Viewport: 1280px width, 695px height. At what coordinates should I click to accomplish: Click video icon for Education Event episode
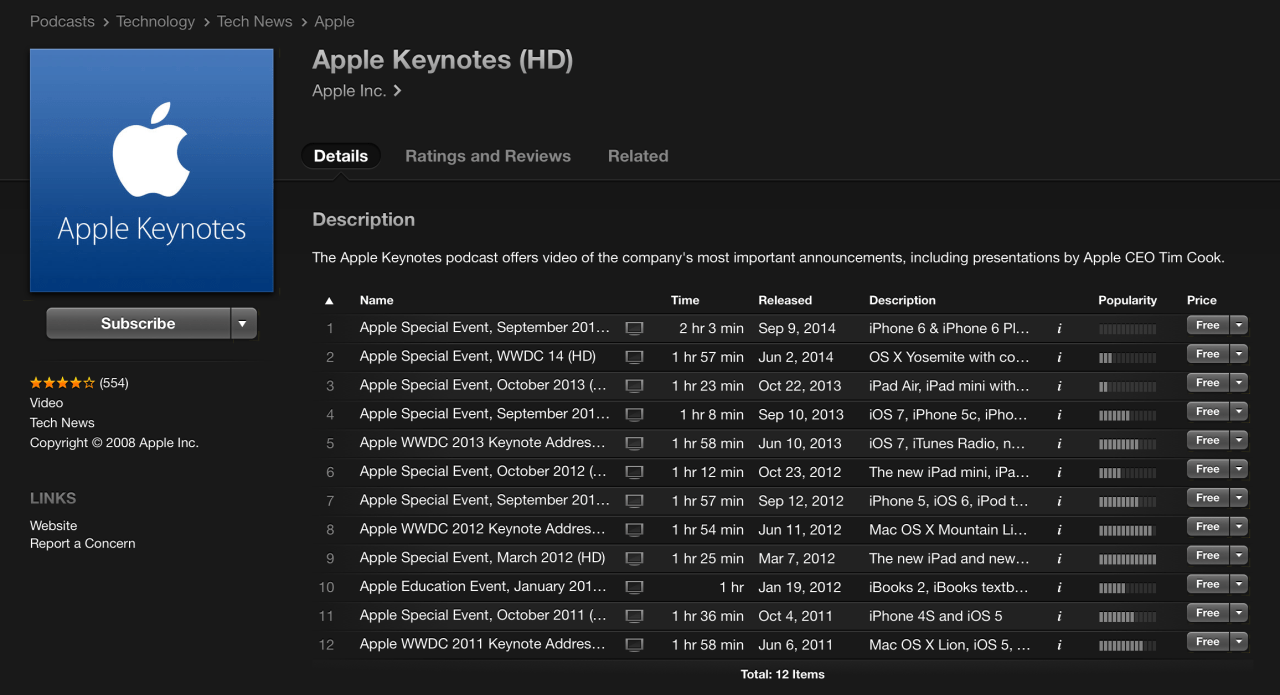634,587
